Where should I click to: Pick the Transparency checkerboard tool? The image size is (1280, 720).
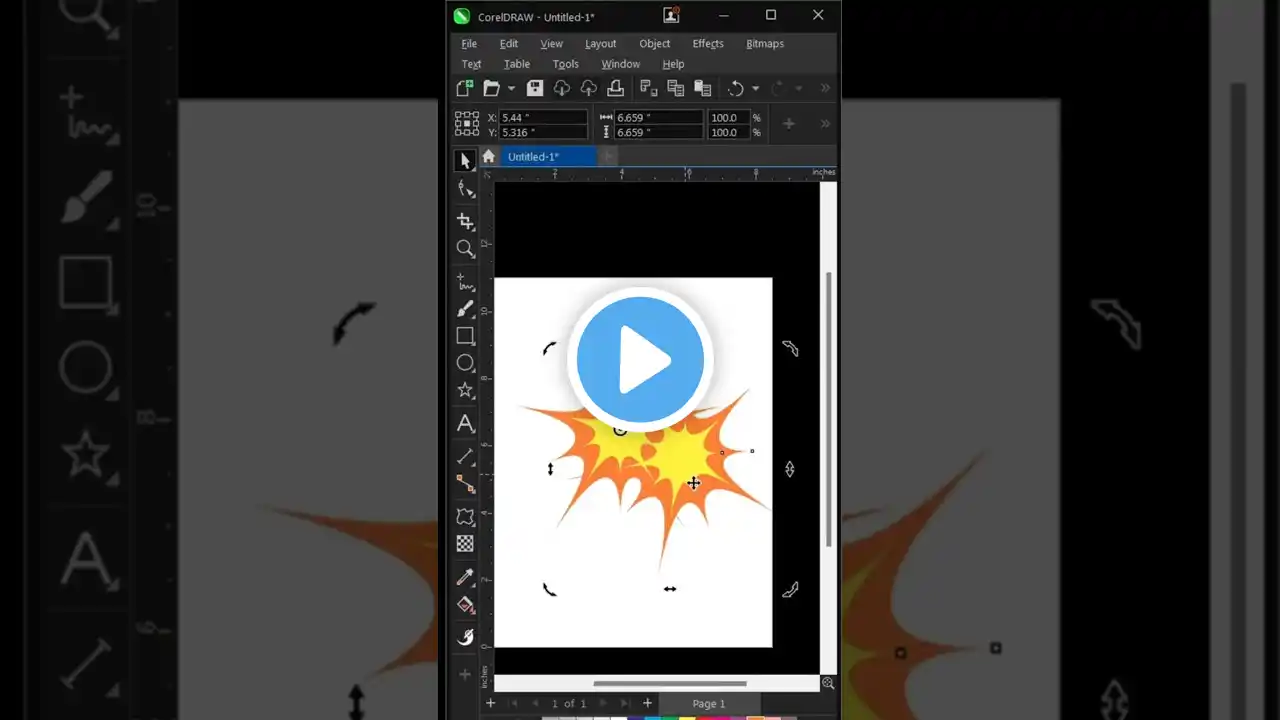(x=465, y=543)
